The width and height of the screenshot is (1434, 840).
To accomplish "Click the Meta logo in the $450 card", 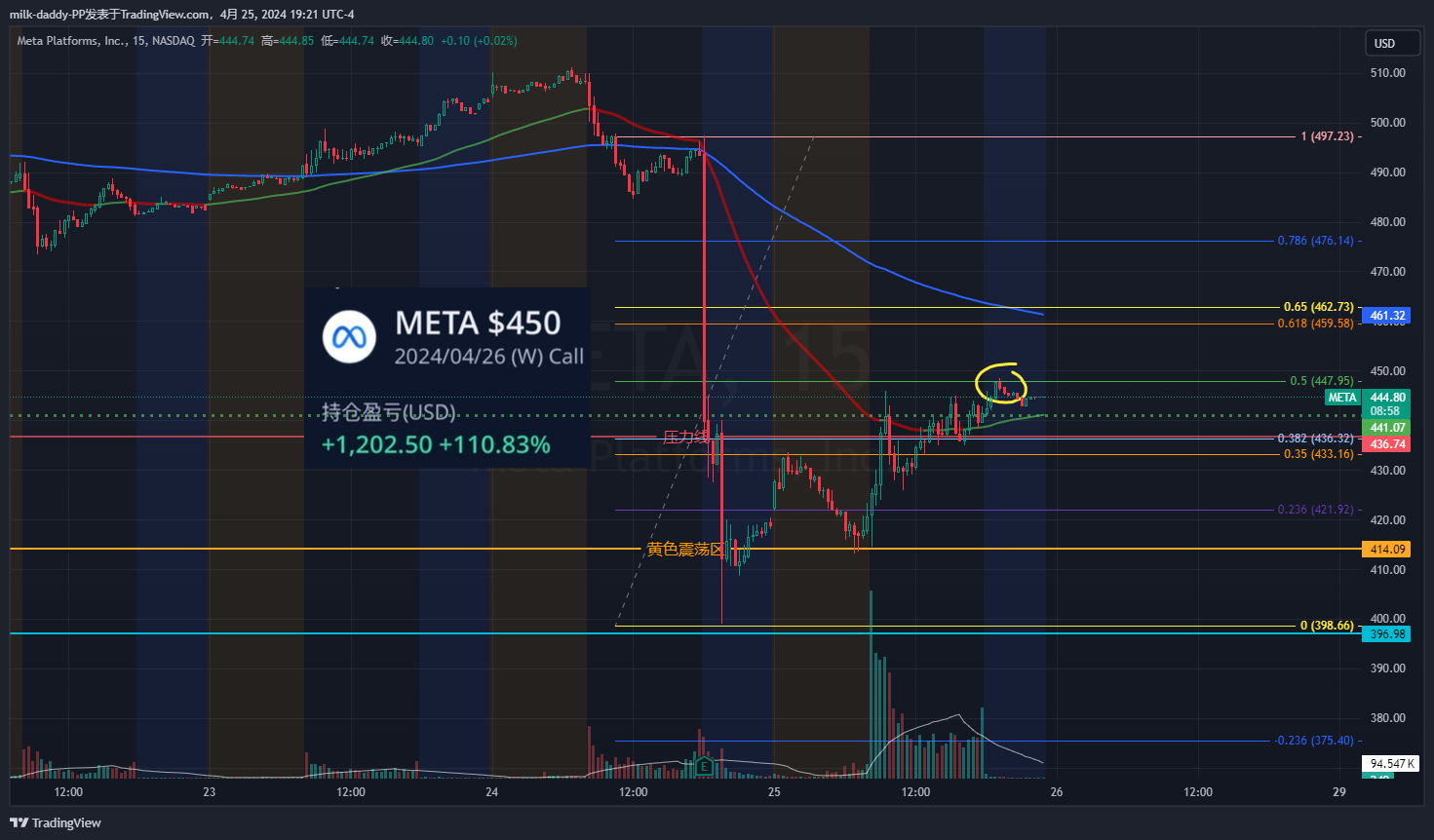I will (351, 337).
